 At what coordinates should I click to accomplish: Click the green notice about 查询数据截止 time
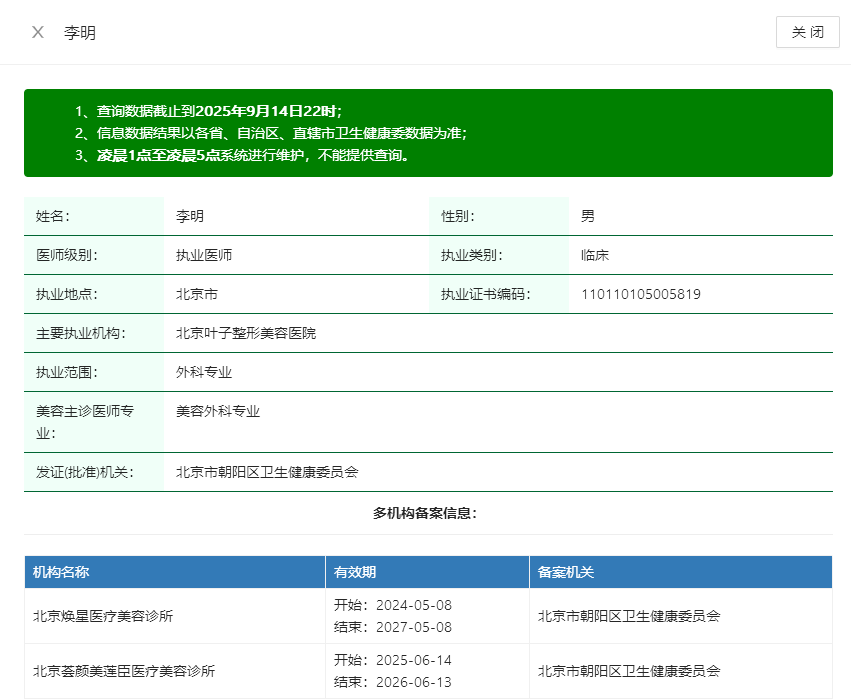click(214, 111)
